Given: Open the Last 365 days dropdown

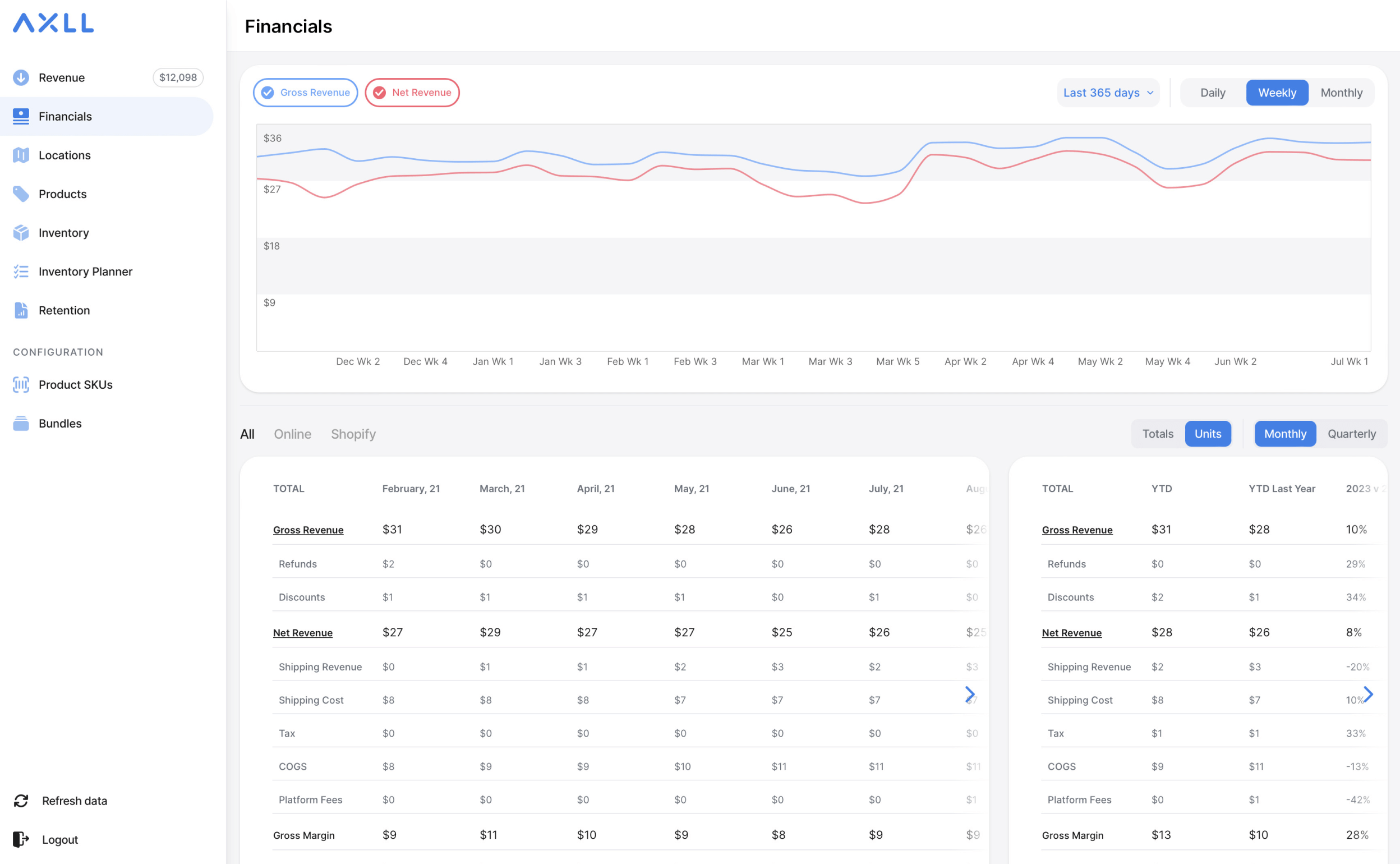Looking at the screenshot, I should (1108, 93).
